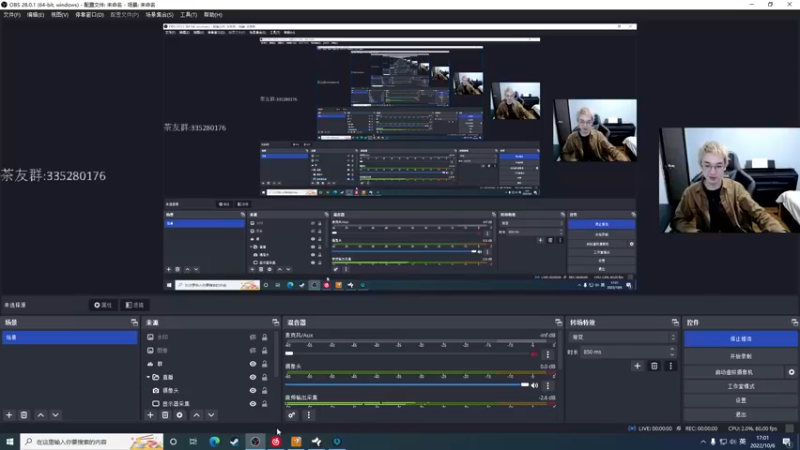This screenshot has height=450, width=800.
Task: Click 开始录制 to start recording
Action: point(740,356)
